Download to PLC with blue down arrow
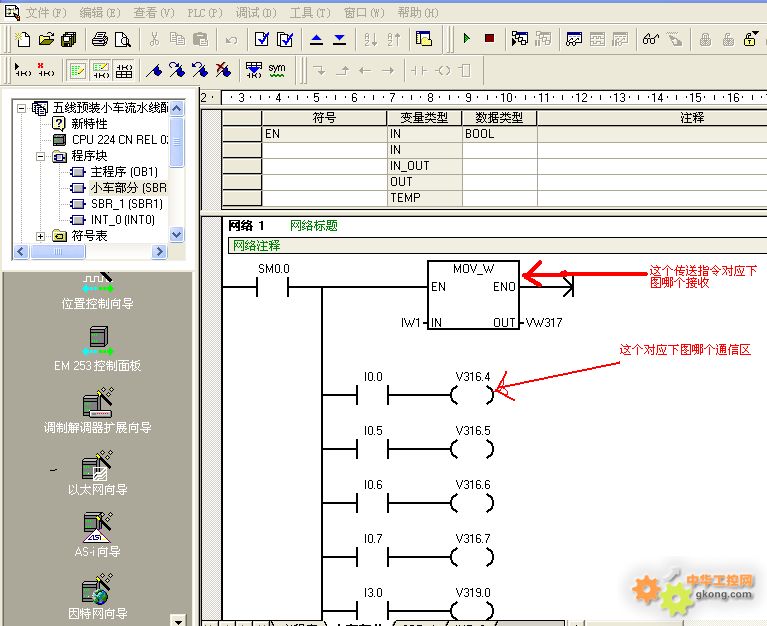The height and width of the screenshot is (626, 767). point(339,40)
